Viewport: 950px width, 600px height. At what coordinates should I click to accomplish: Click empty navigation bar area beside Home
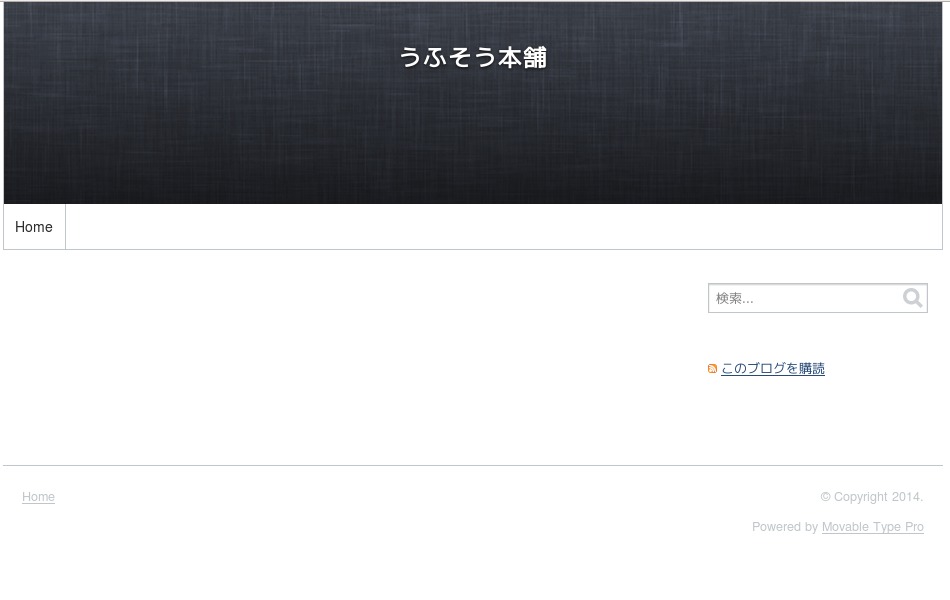pos(500,227)
